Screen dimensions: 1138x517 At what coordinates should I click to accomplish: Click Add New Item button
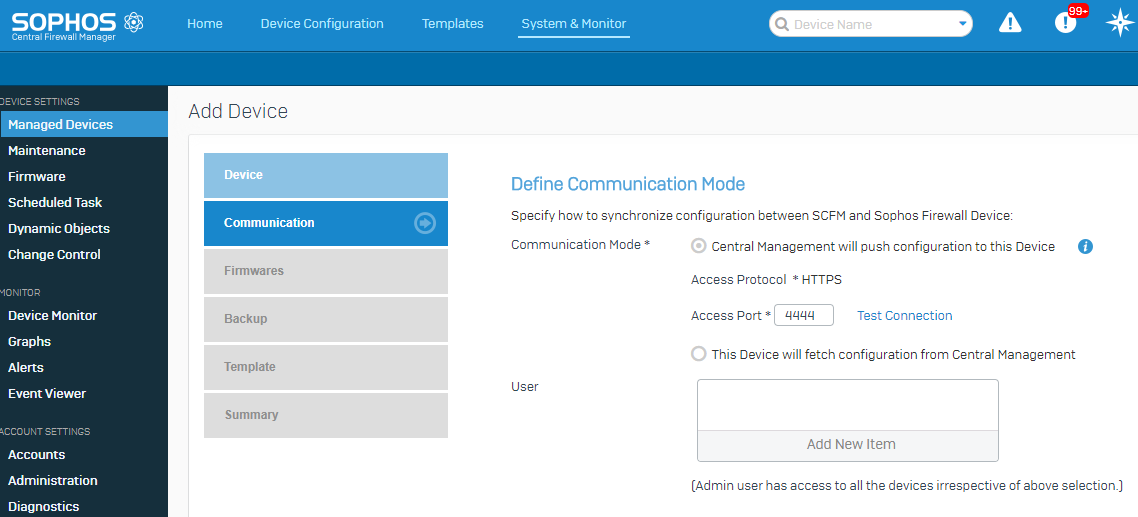coord(848,444)
